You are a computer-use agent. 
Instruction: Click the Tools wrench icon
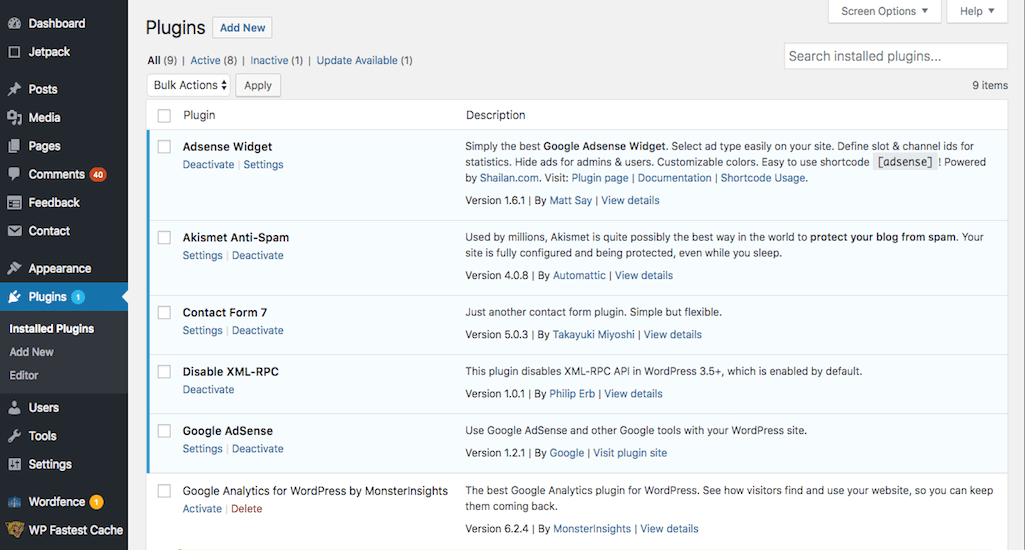(x=14, y=436)
